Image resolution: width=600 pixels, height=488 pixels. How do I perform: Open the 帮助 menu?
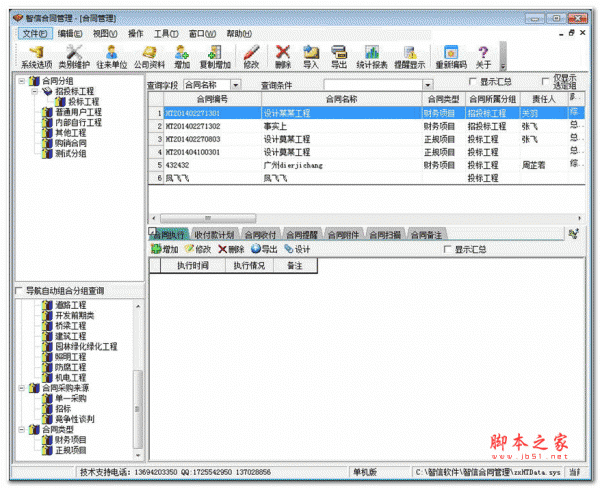(x=239, y=34)
